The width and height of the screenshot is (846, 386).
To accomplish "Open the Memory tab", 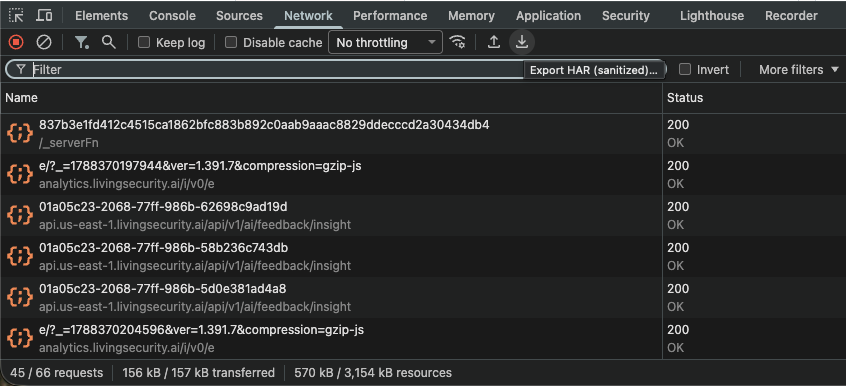I will click(x=471, y=16).
